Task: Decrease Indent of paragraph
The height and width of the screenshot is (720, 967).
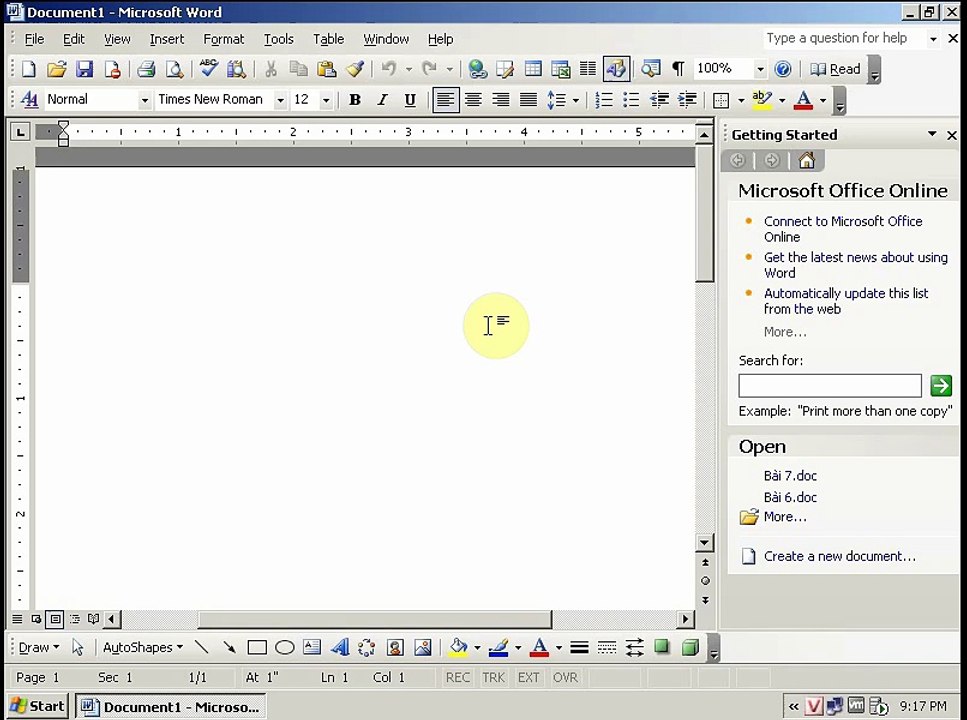Action: tap(659, 100)
